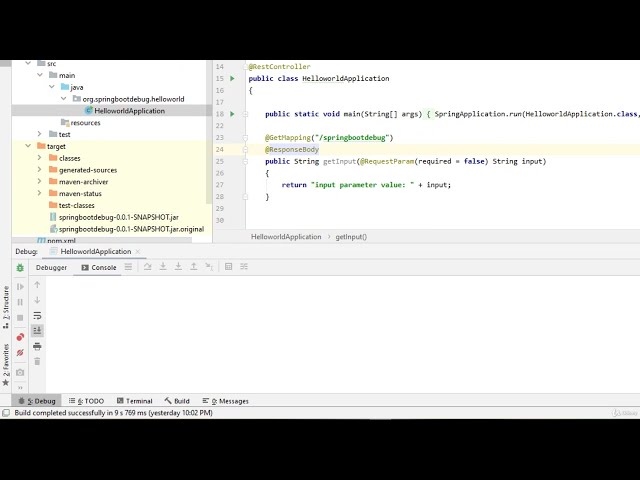Click the project tree horizontal scrollbar
The image size is (640, 480).
click(102, 240)
